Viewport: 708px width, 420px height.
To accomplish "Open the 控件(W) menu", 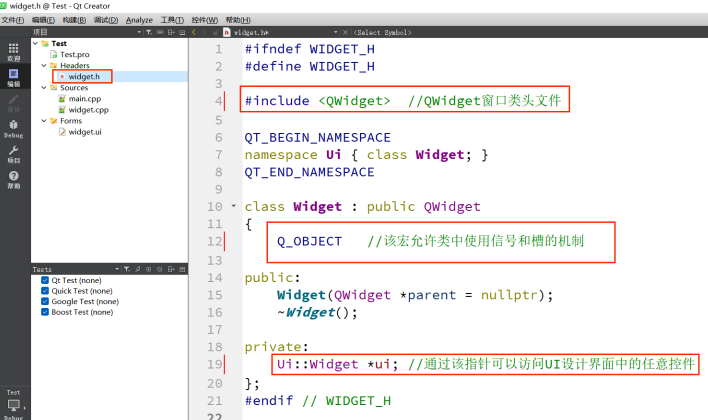I will click(x=205, y=20).
